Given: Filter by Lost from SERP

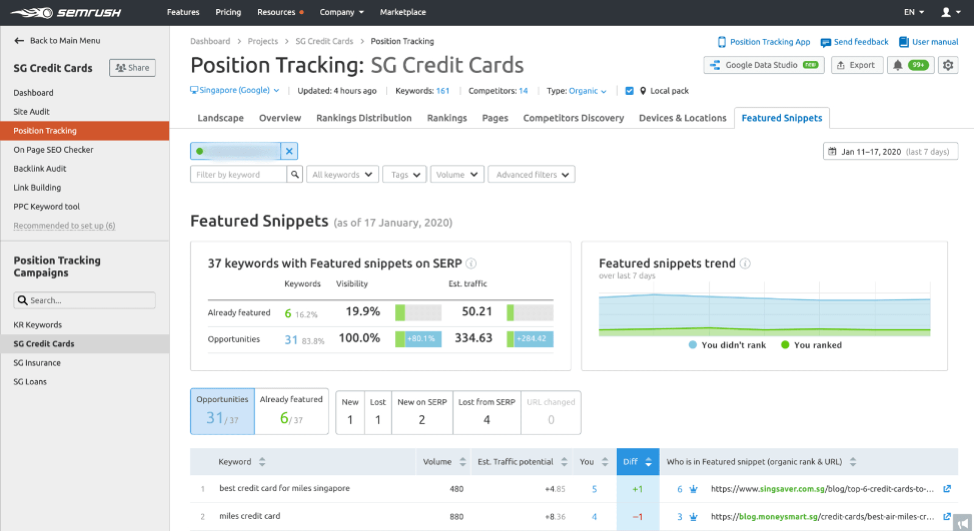Looking at the screenshot, I should click(486, 412).
